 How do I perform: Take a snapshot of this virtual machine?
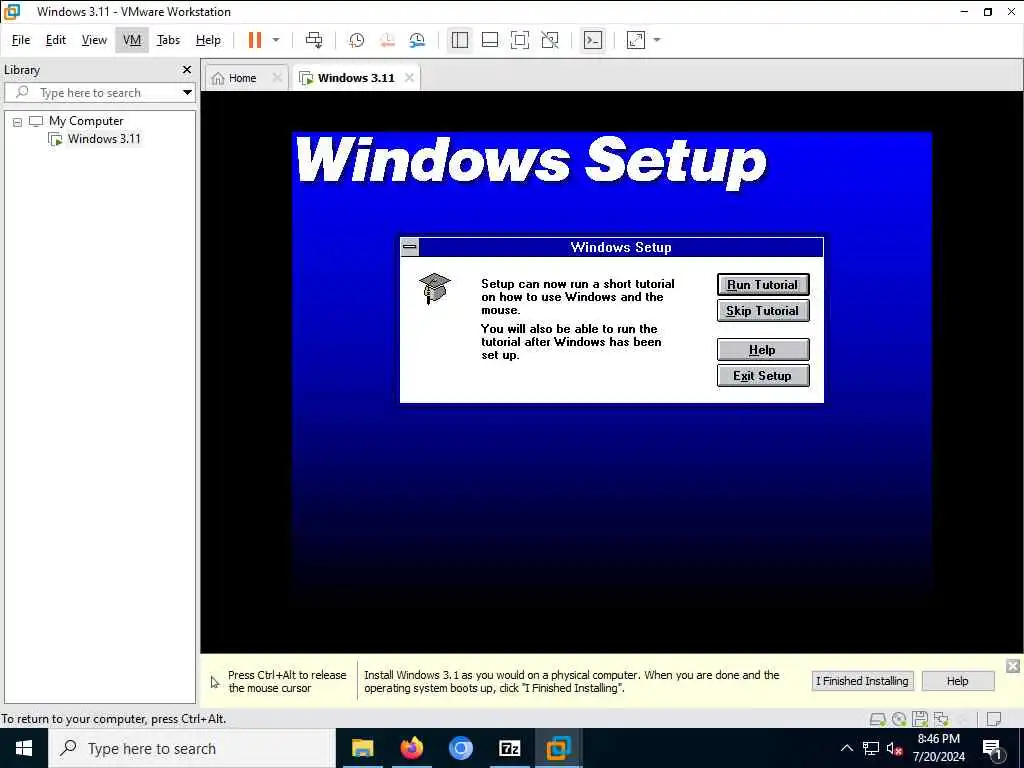click(357, 40)
